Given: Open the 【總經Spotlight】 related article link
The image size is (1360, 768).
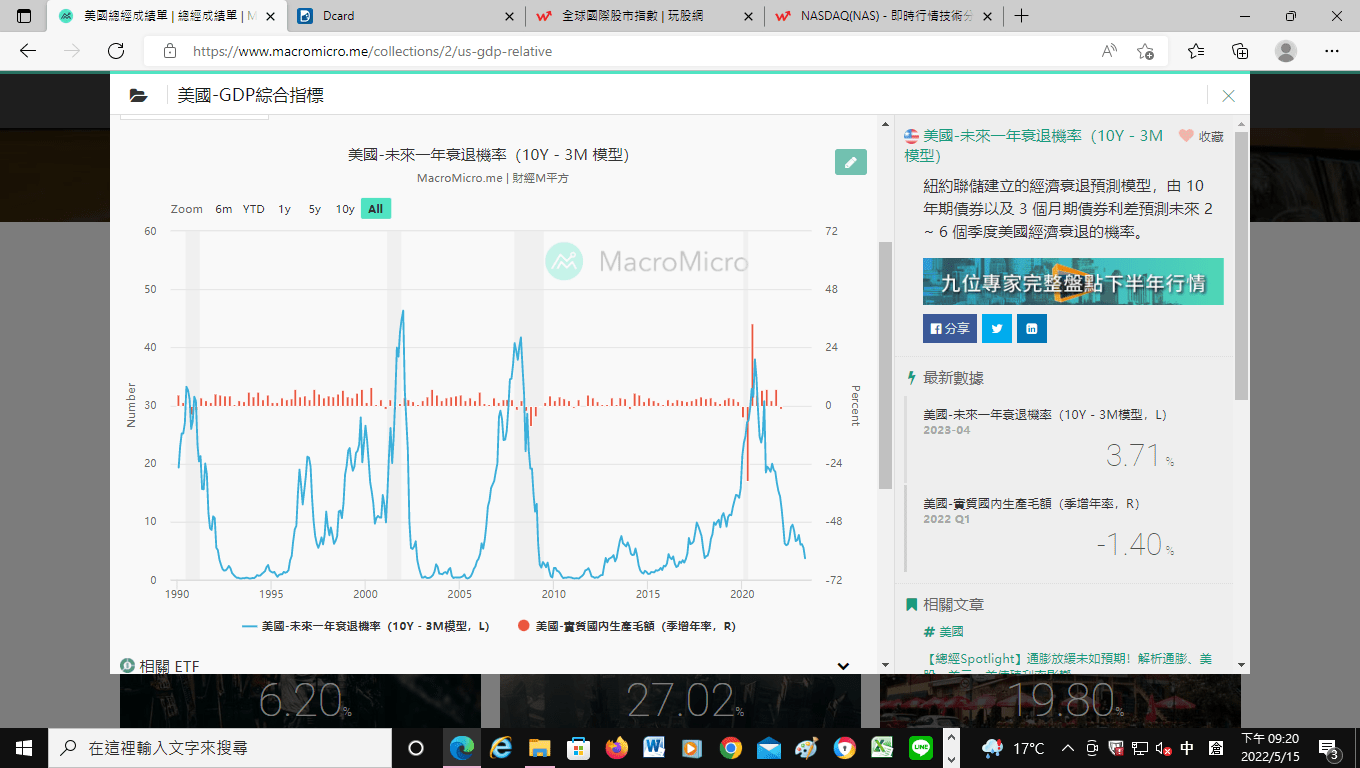Looking at the screenshot, I should 1070,659.
